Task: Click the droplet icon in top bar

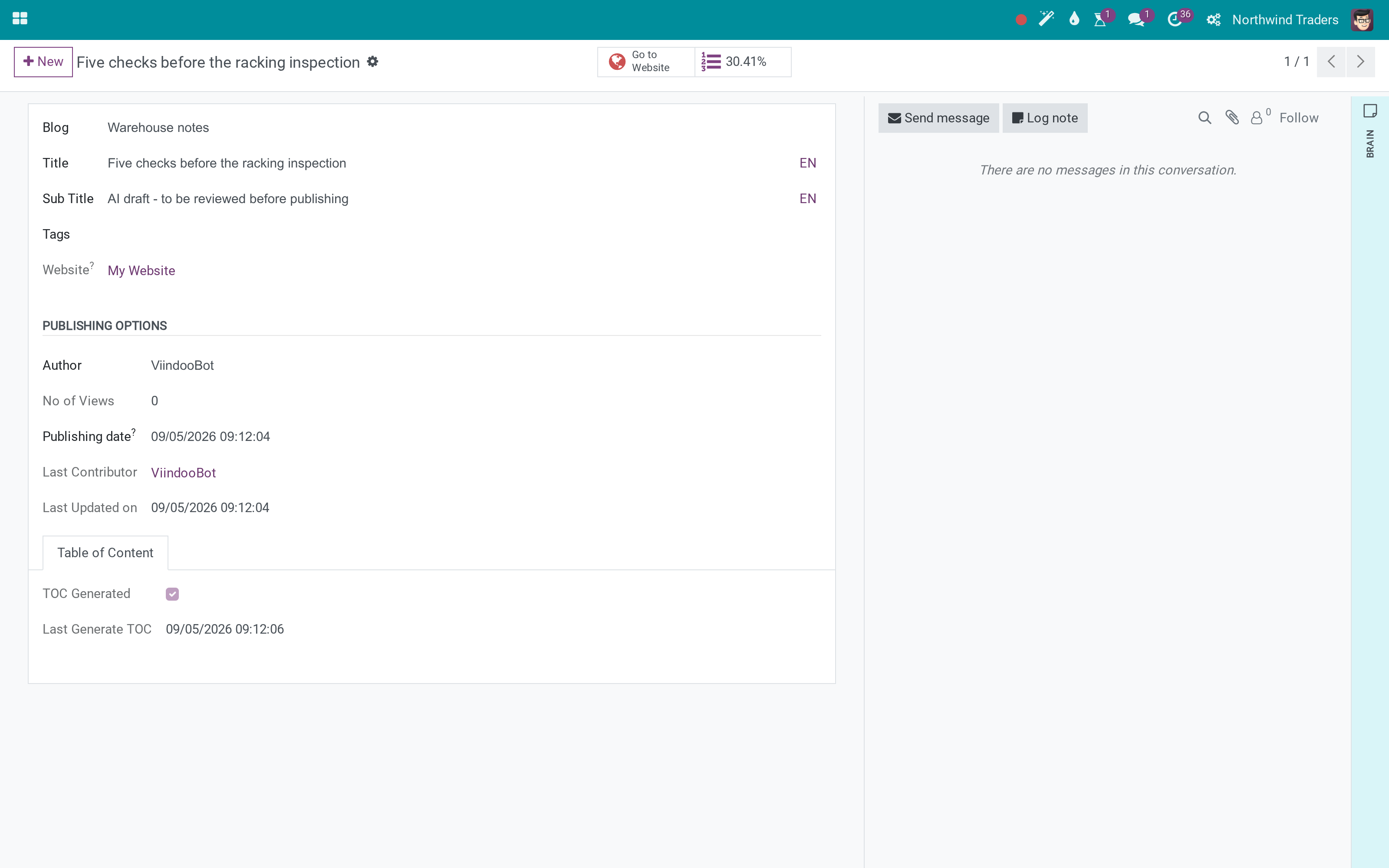Action: pos(1074,19)
